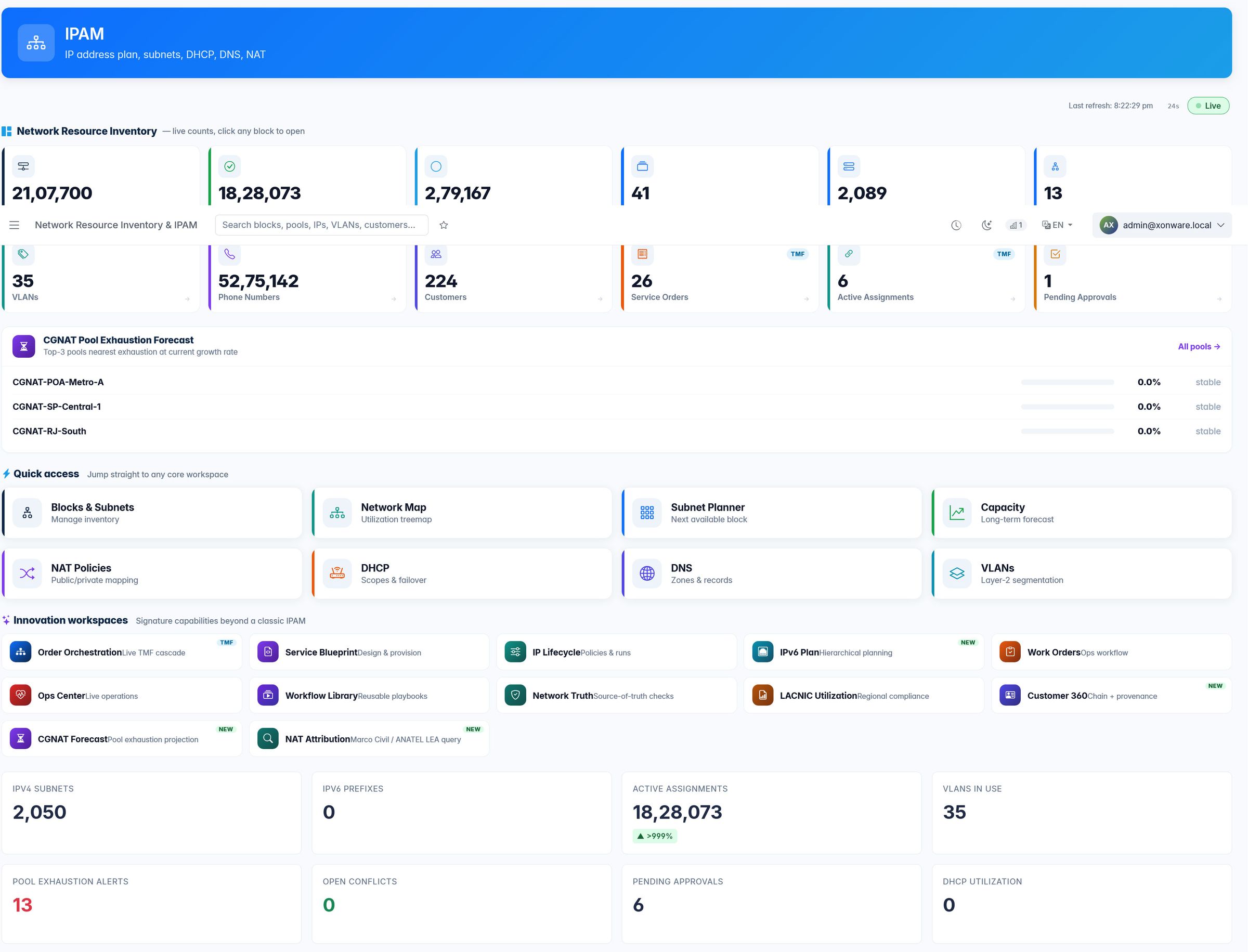
Task: Click the 2,089 inventory count card
Action: [926, 176]
